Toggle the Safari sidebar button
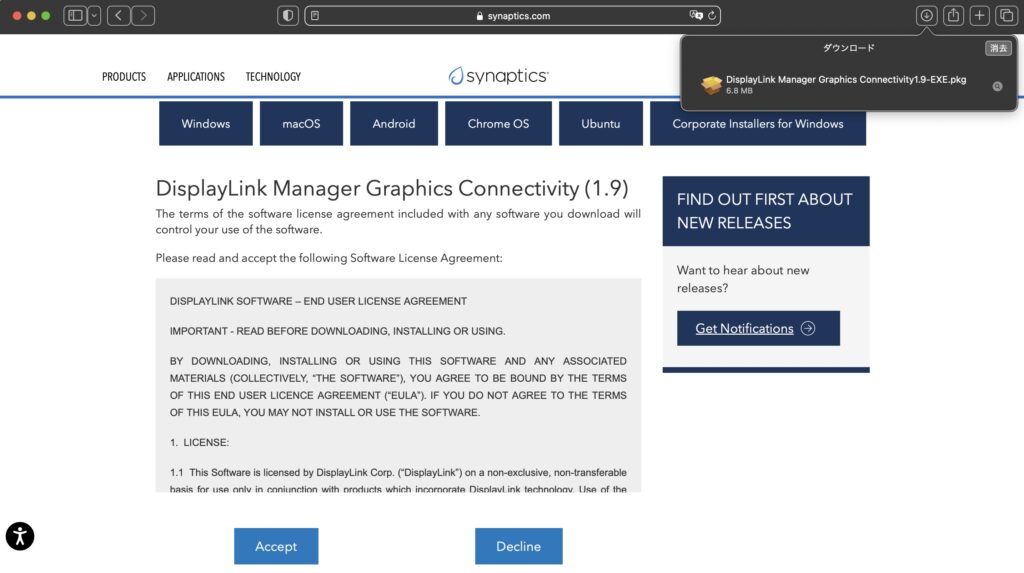Screen dimensions: 1024x573 click(76, 15)
